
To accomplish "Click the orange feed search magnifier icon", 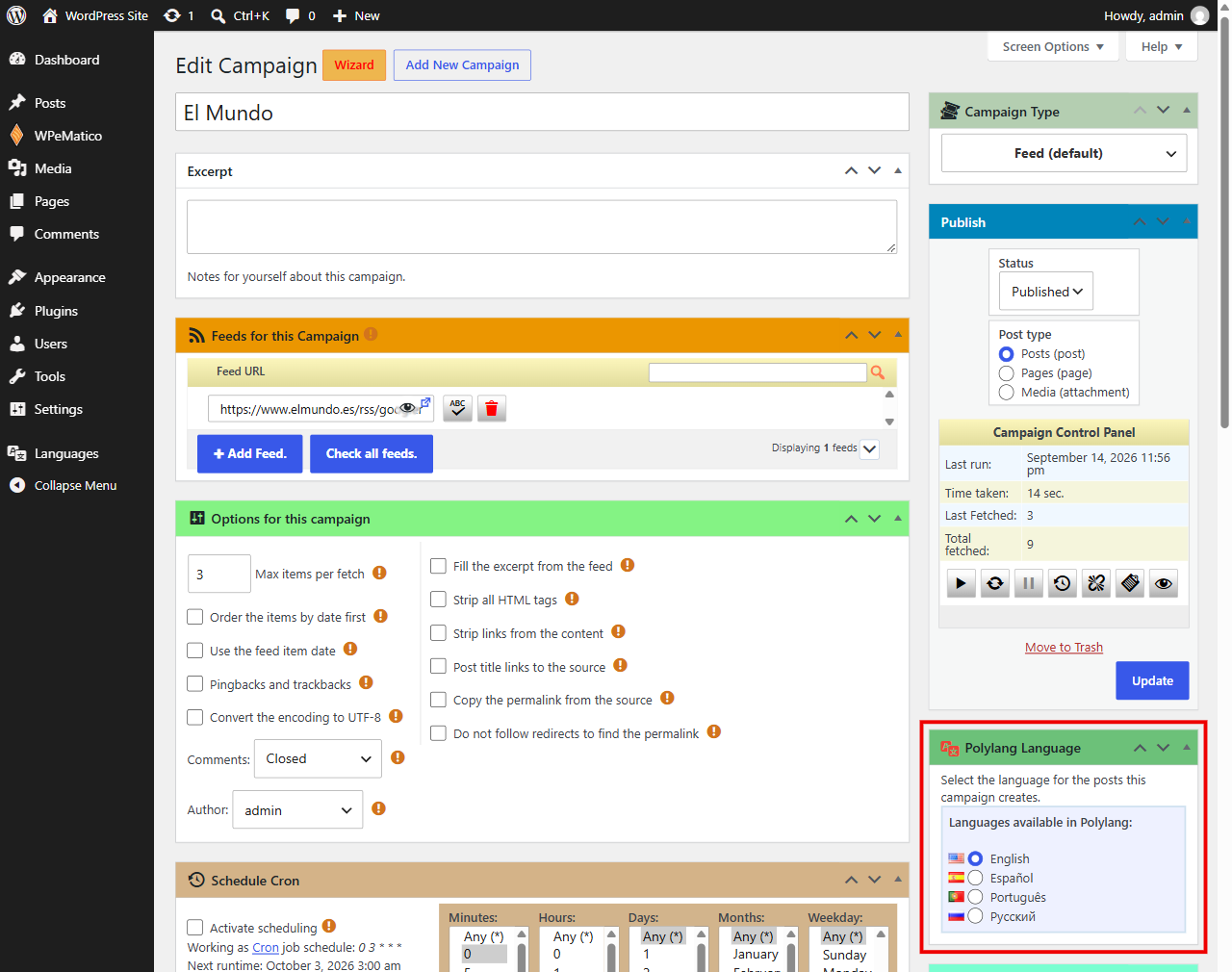I will (x=877, y=372).
